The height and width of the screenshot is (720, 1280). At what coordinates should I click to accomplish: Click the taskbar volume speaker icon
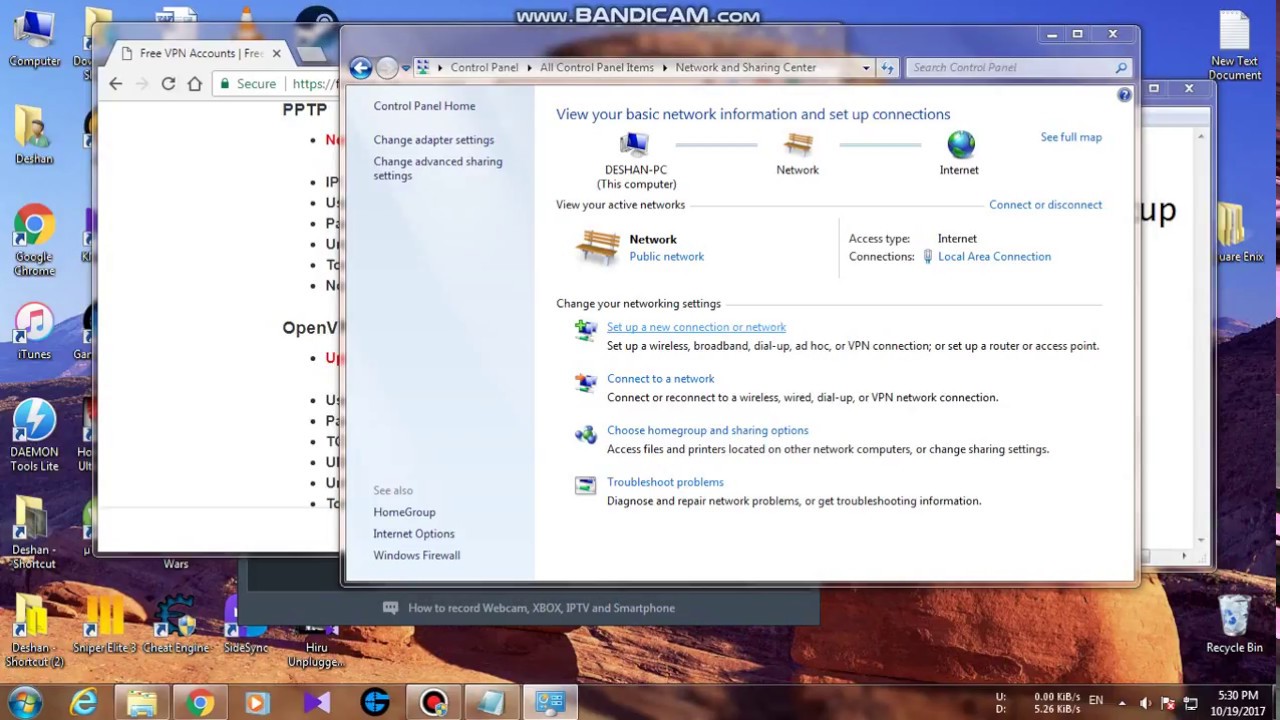pyautogui.click(x=1146, y=703)
